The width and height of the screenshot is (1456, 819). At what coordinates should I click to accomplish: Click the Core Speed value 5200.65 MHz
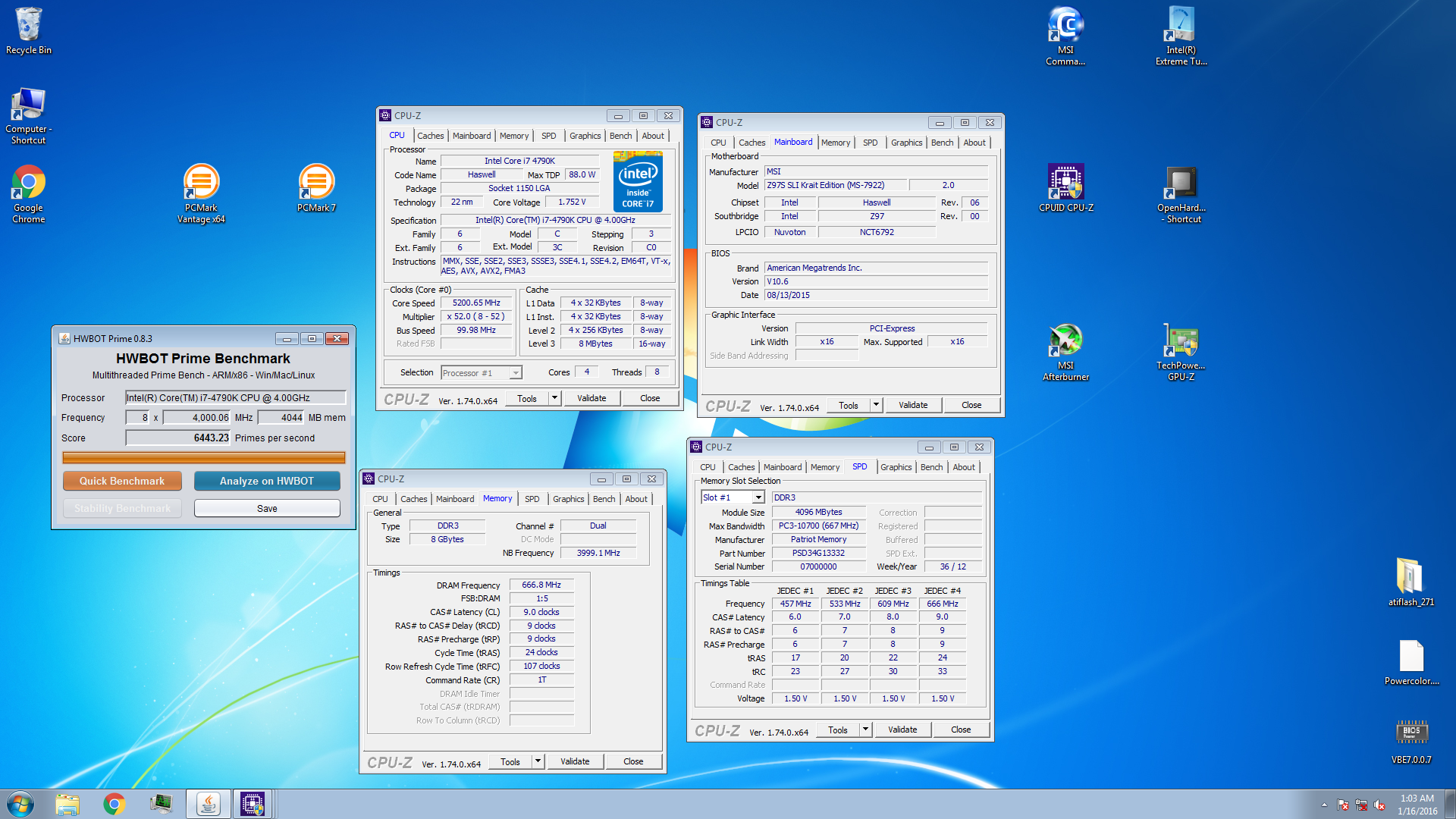[x=476, y=303]
